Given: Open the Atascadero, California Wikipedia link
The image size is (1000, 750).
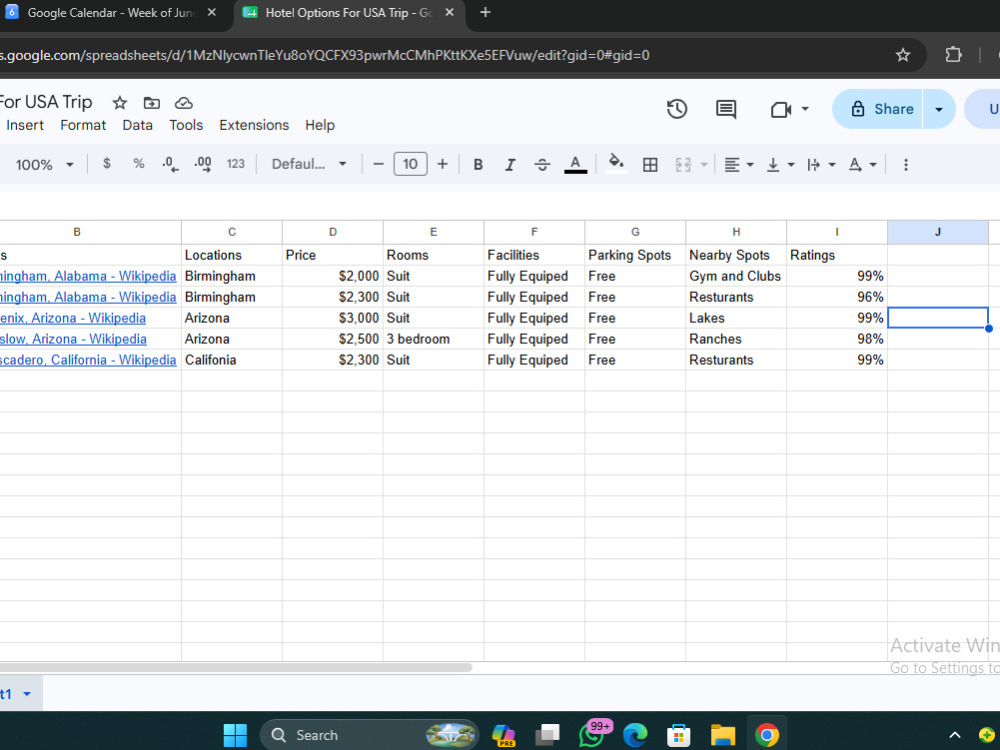Looking at the screenshot, I should tap(88, 360).
